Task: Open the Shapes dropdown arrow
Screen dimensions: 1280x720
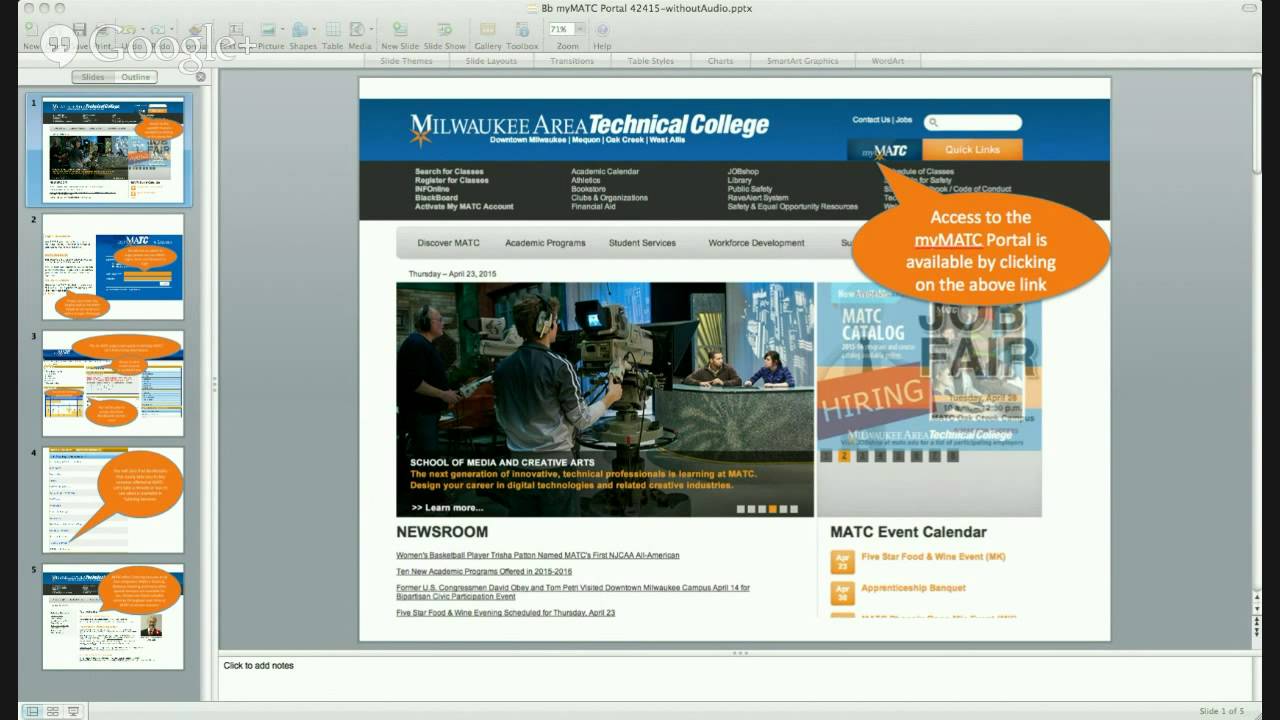Action: [313, 30]
